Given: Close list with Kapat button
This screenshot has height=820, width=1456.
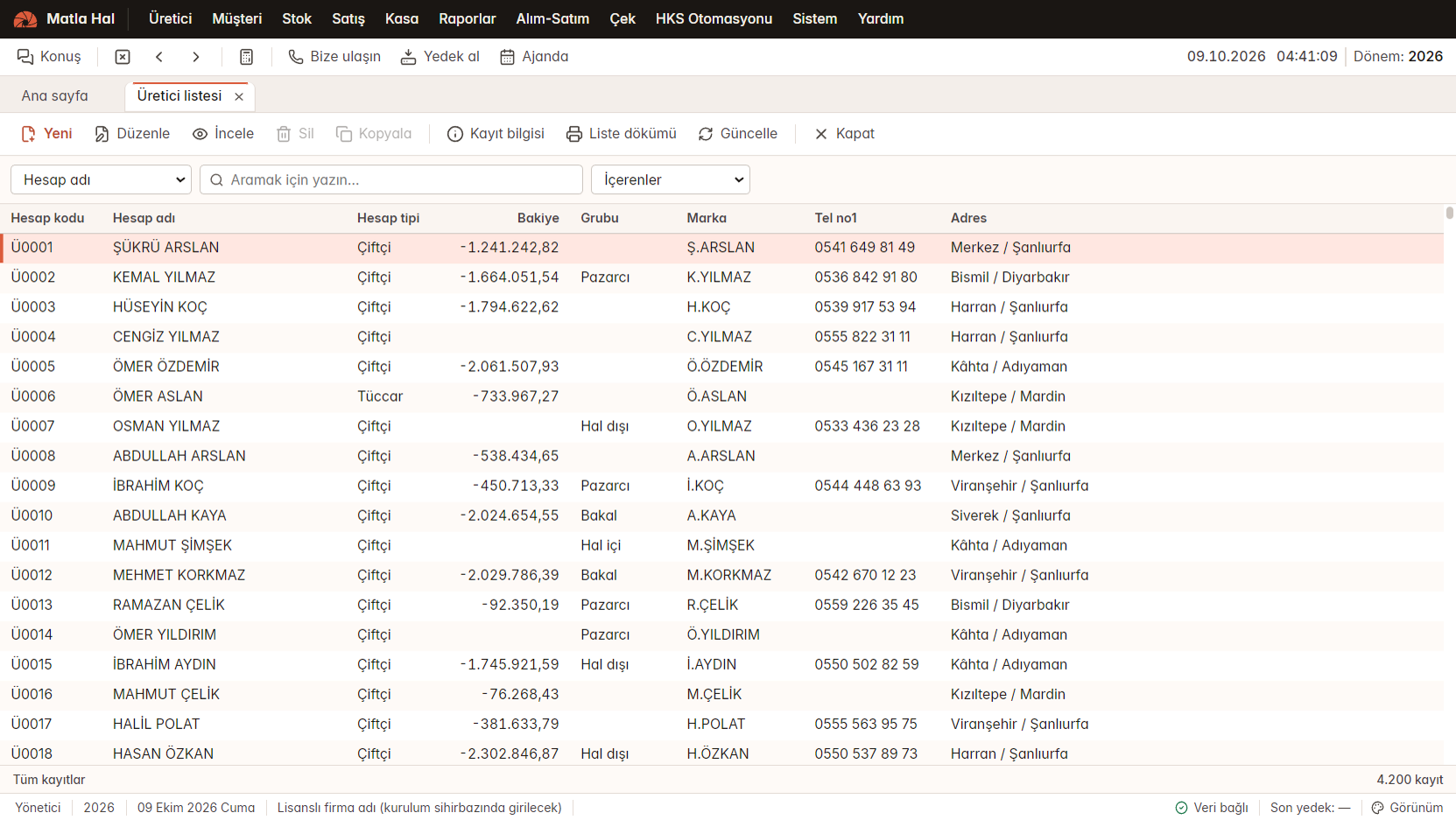Looking at the screenshot, I should (845, 134).
